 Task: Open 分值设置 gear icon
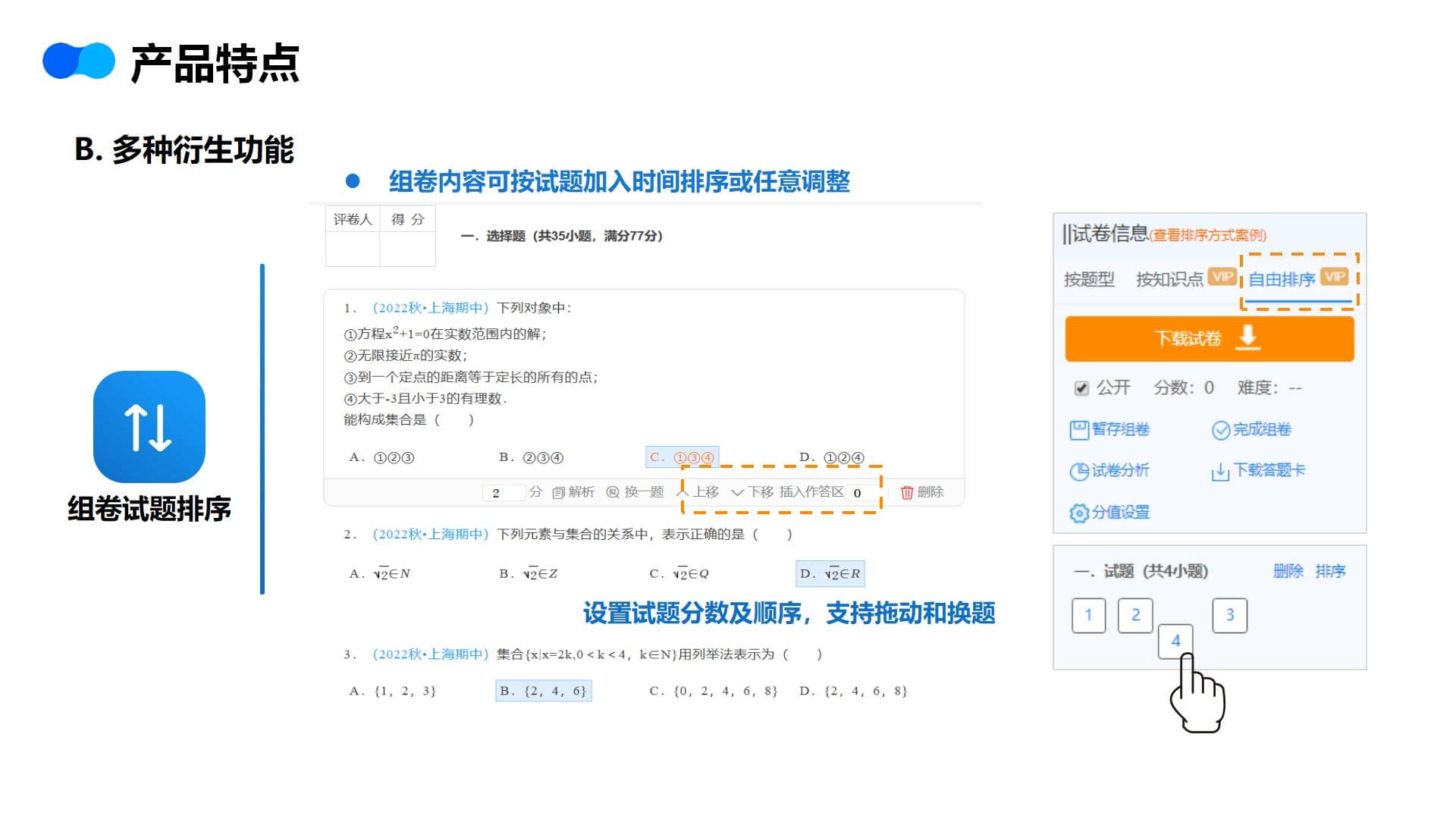pos(1078,513)
